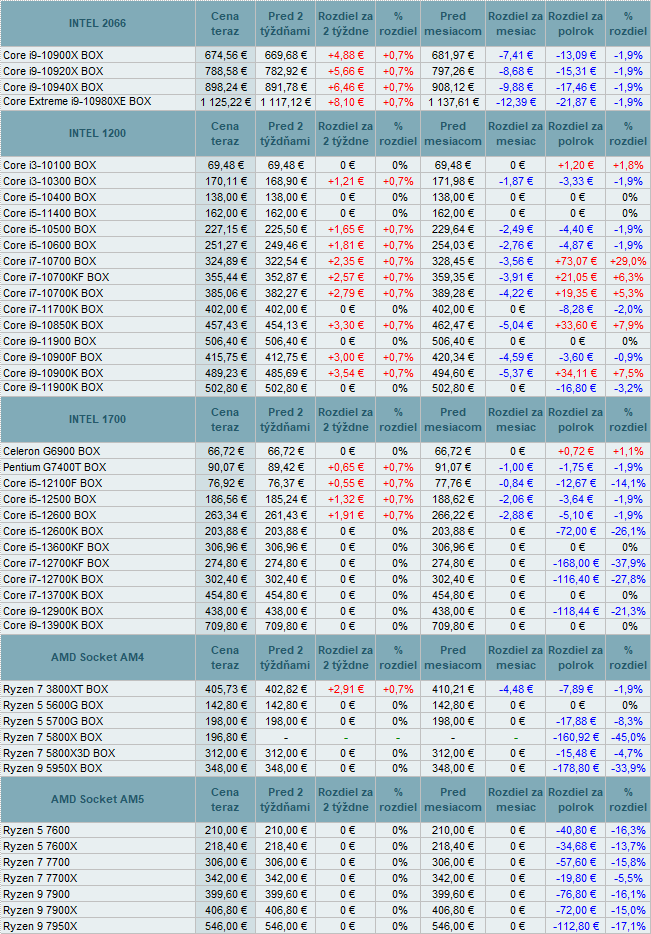This screenshot has width=651, height=934.
Task: Click the -118,44 € half-year difference
Action: coord(575,612)
